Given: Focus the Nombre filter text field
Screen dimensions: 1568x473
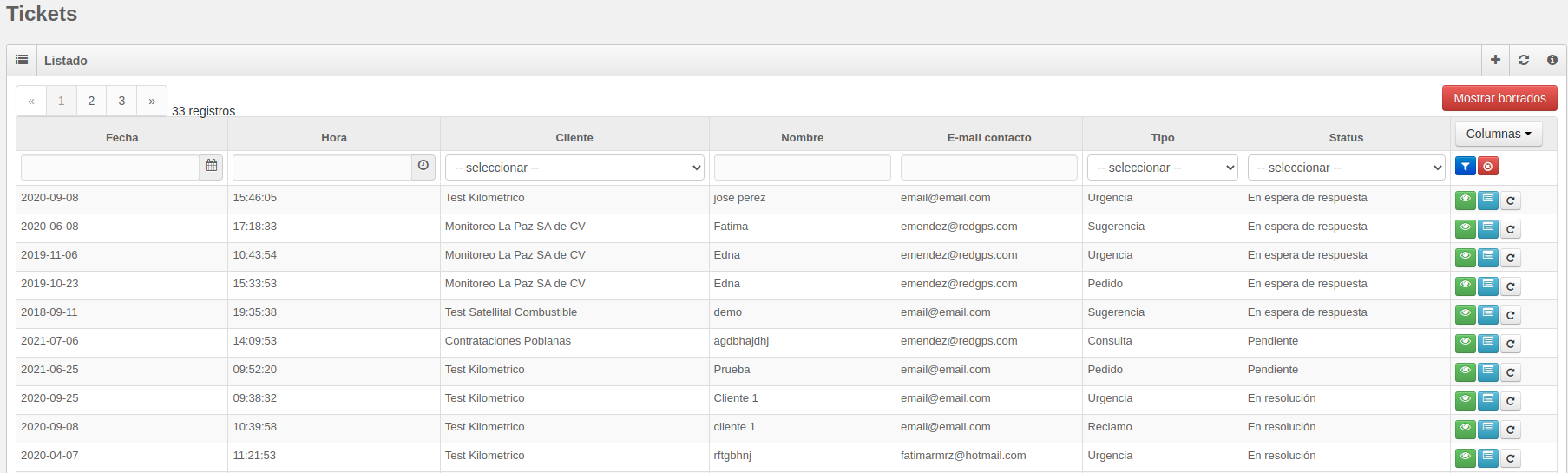Looking at the screenshot, I should [x=803, y=168].
